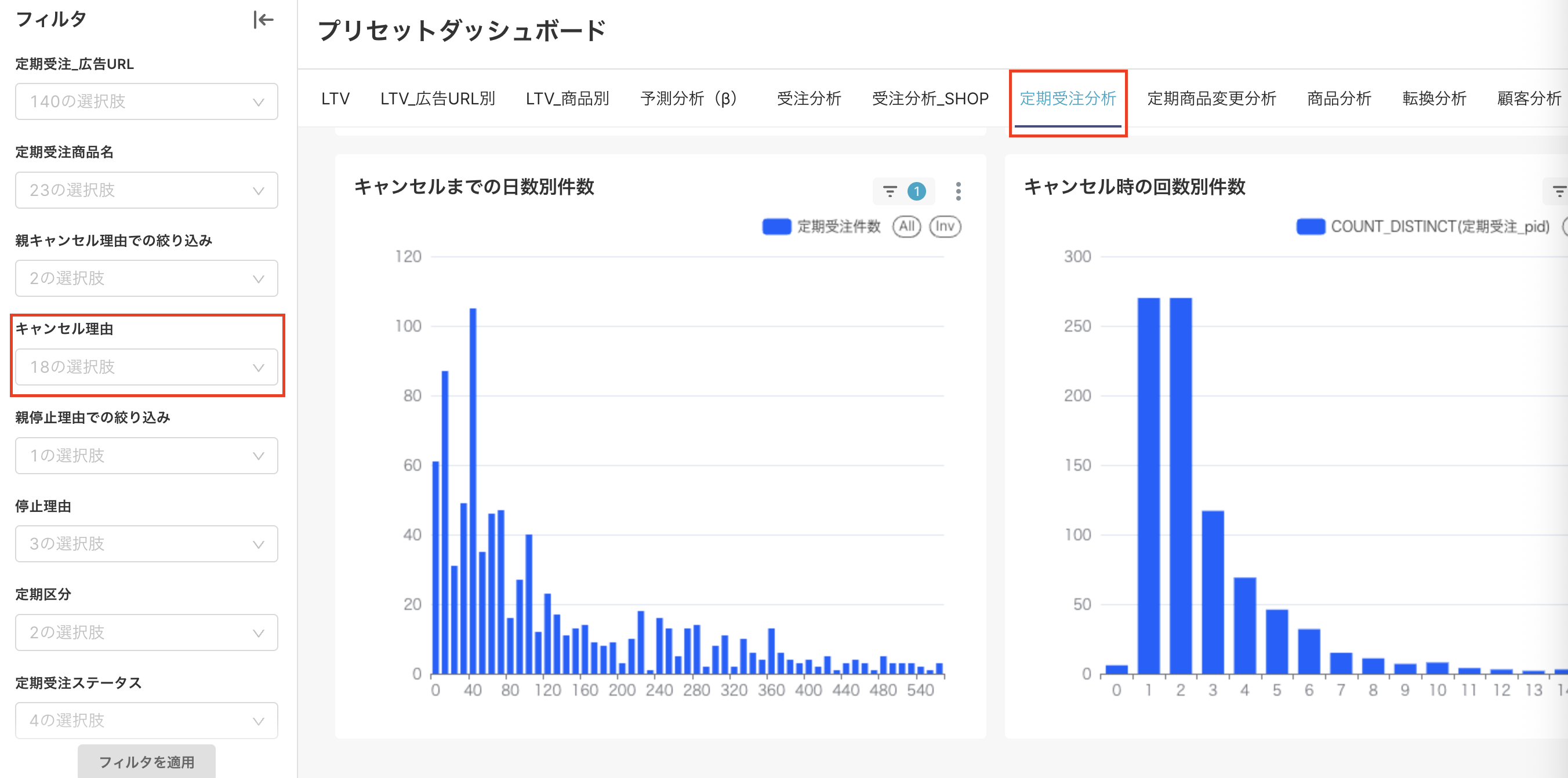This screenshot has width=1568, height=778.
Task: Click the フィルタを適用 button
Action: coord(147,762)
